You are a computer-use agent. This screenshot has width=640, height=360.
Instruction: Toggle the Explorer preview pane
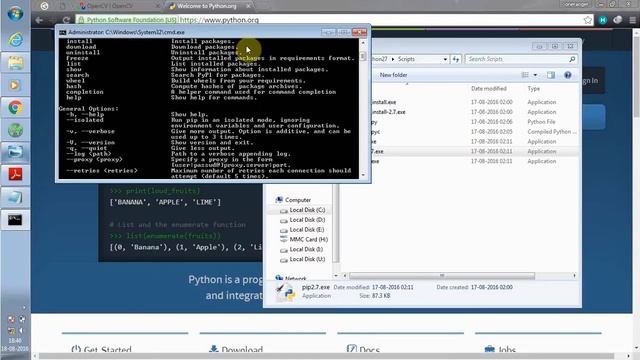551,75
